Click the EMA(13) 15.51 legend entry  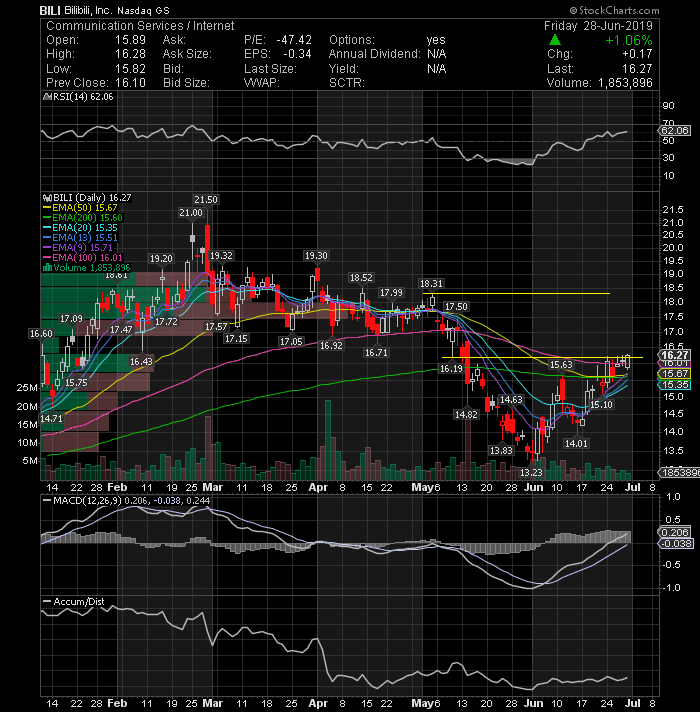80,237
